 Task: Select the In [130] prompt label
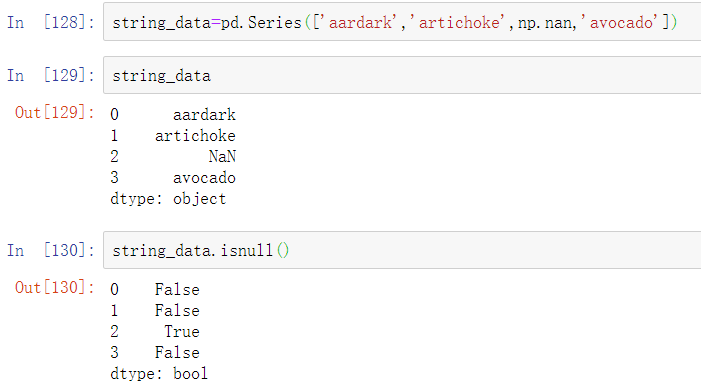tap(51, 250)
